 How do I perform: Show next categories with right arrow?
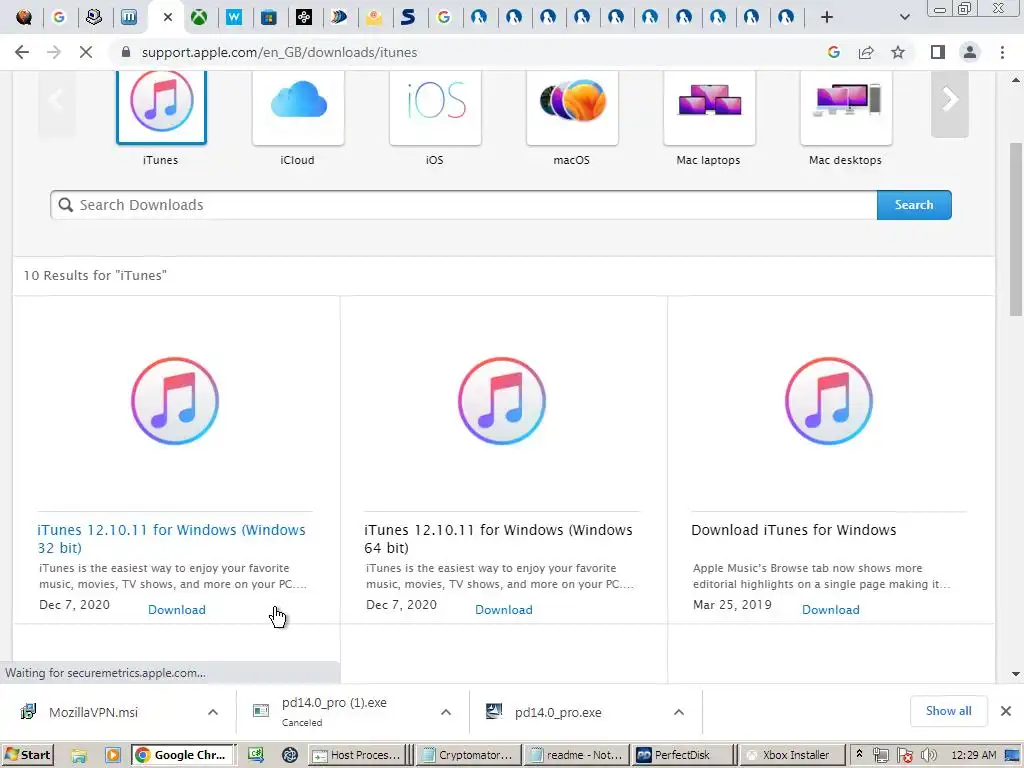pos(950,100)
